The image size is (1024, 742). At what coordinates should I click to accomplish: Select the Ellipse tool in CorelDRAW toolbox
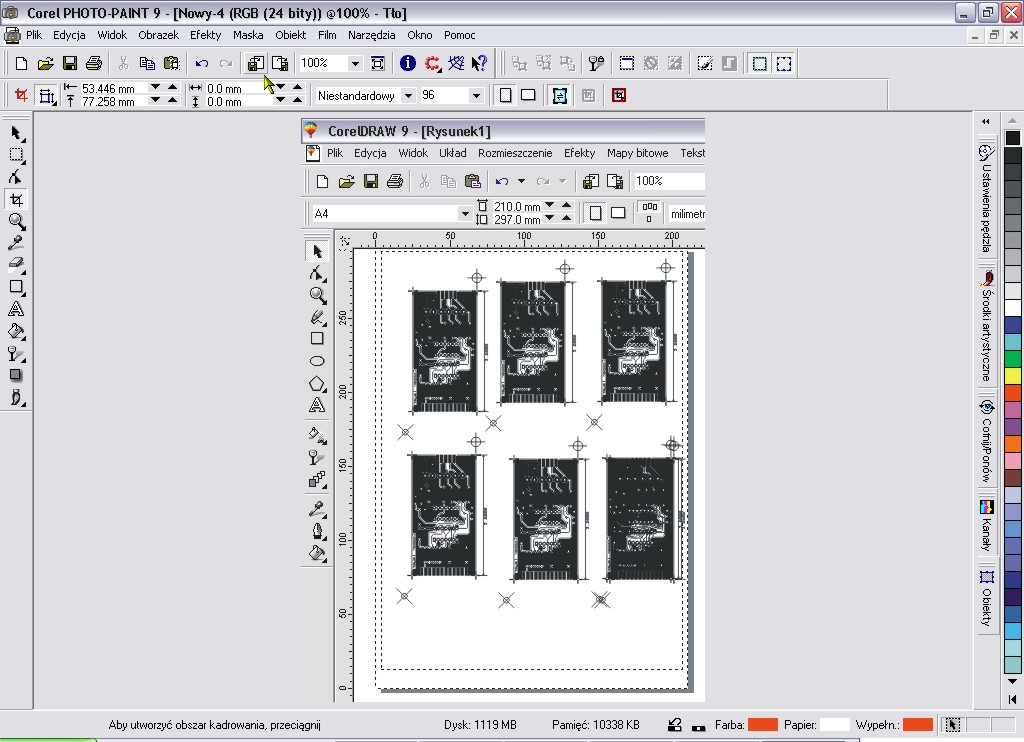pos(317,361)
